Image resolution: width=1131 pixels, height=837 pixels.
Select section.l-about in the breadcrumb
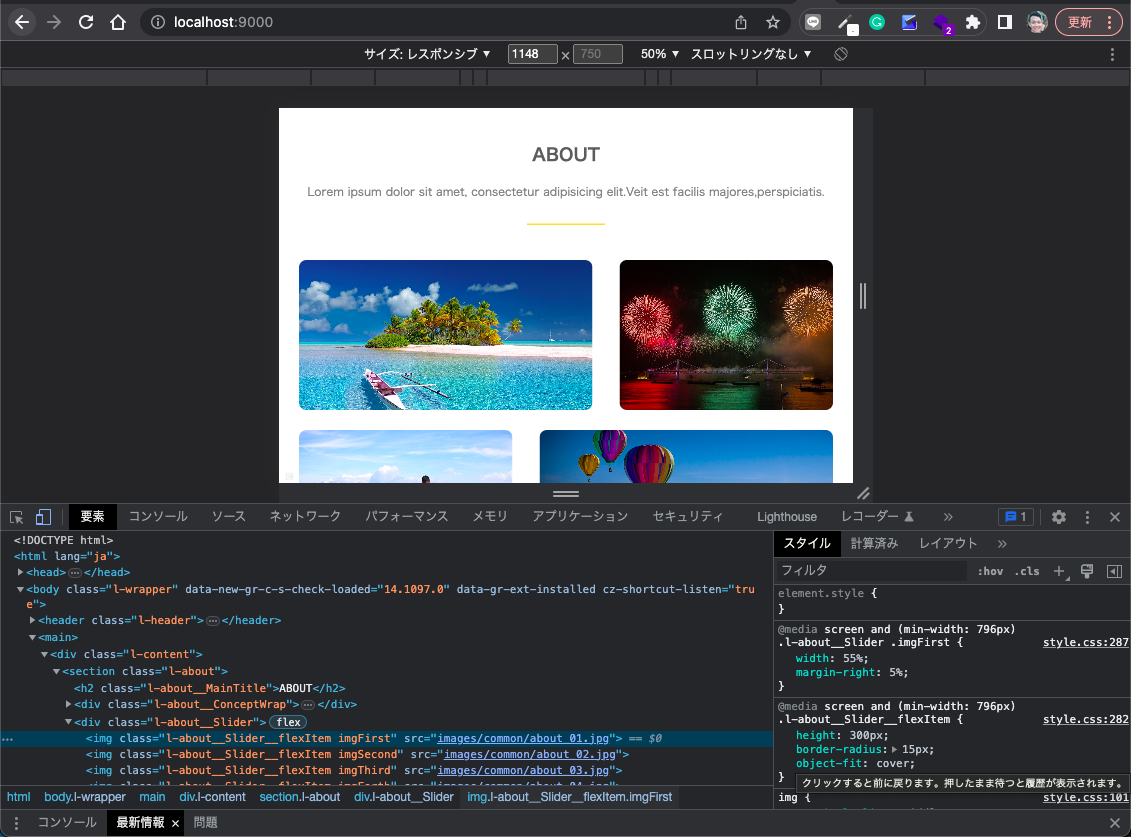pos(299,797)
